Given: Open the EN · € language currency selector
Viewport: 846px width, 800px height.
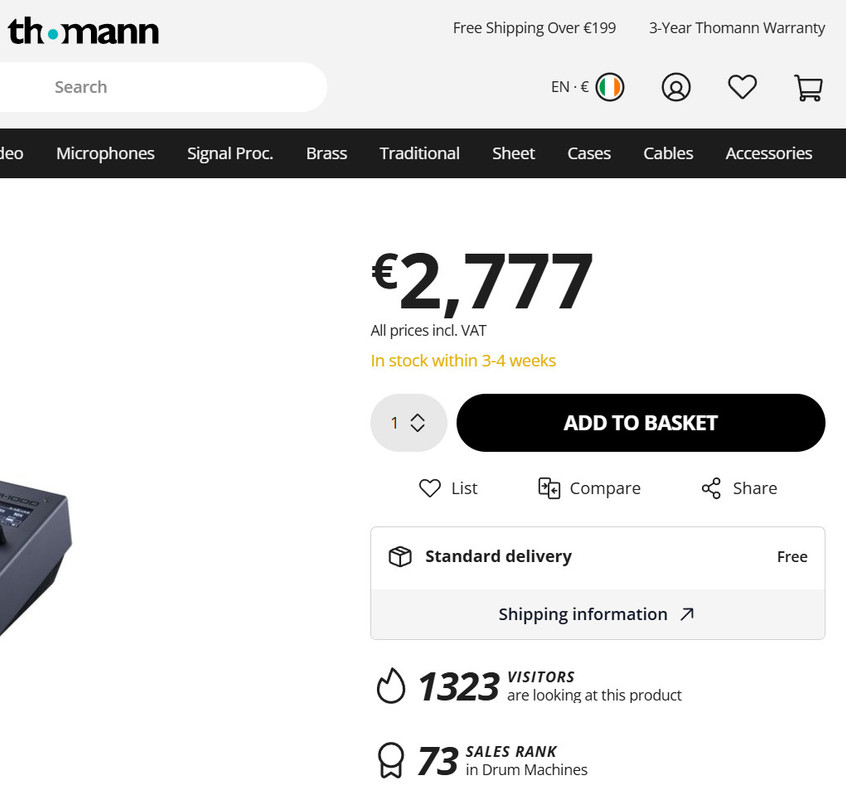Looking at the screenshot, I should pyautogui.click(x=570, y=87).
